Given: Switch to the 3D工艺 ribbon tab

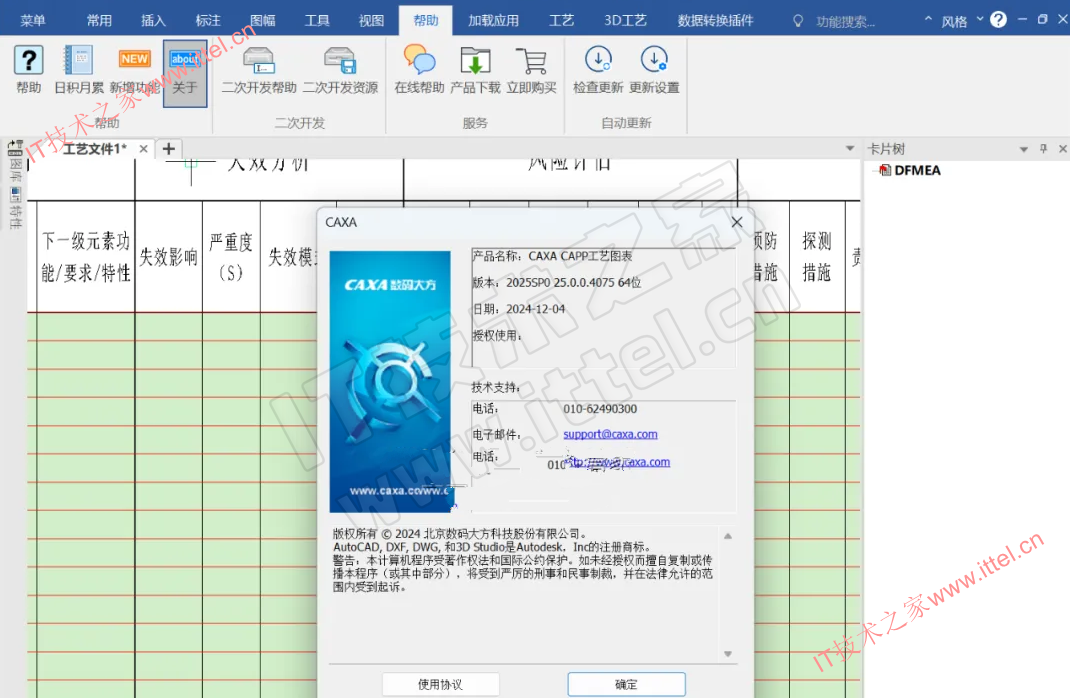Looking at the screenshot, I should click(625, 20).
